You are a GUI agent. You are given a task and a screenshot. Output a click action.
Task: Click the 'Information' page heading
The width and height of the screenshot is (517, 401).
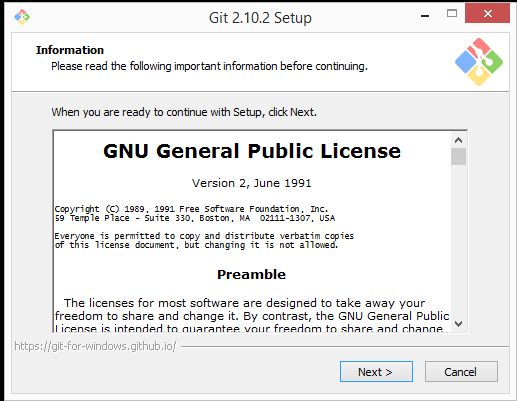pyautogui.click(x=70, y=50)
